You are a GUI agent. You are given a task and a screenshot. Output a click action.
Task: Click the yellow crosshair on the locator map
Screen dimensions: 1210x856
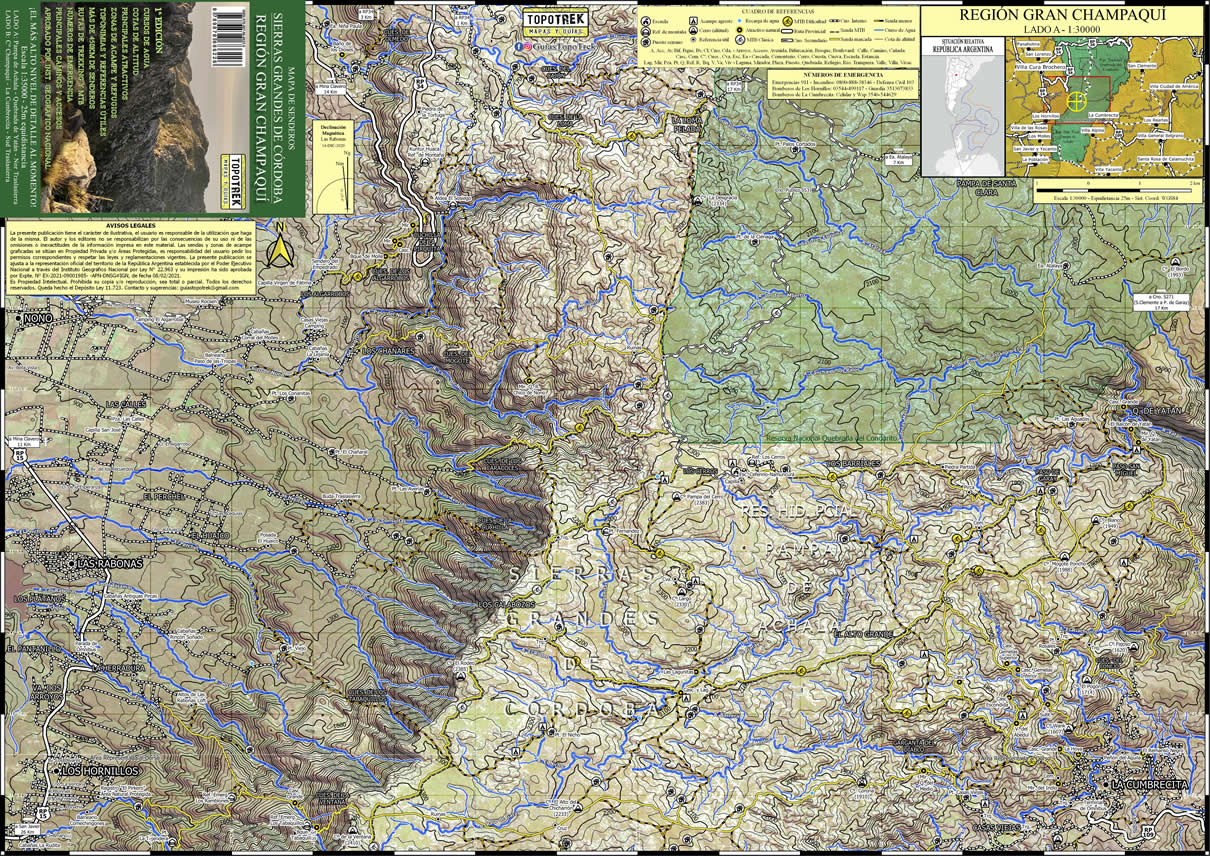tap(1077, 99)
